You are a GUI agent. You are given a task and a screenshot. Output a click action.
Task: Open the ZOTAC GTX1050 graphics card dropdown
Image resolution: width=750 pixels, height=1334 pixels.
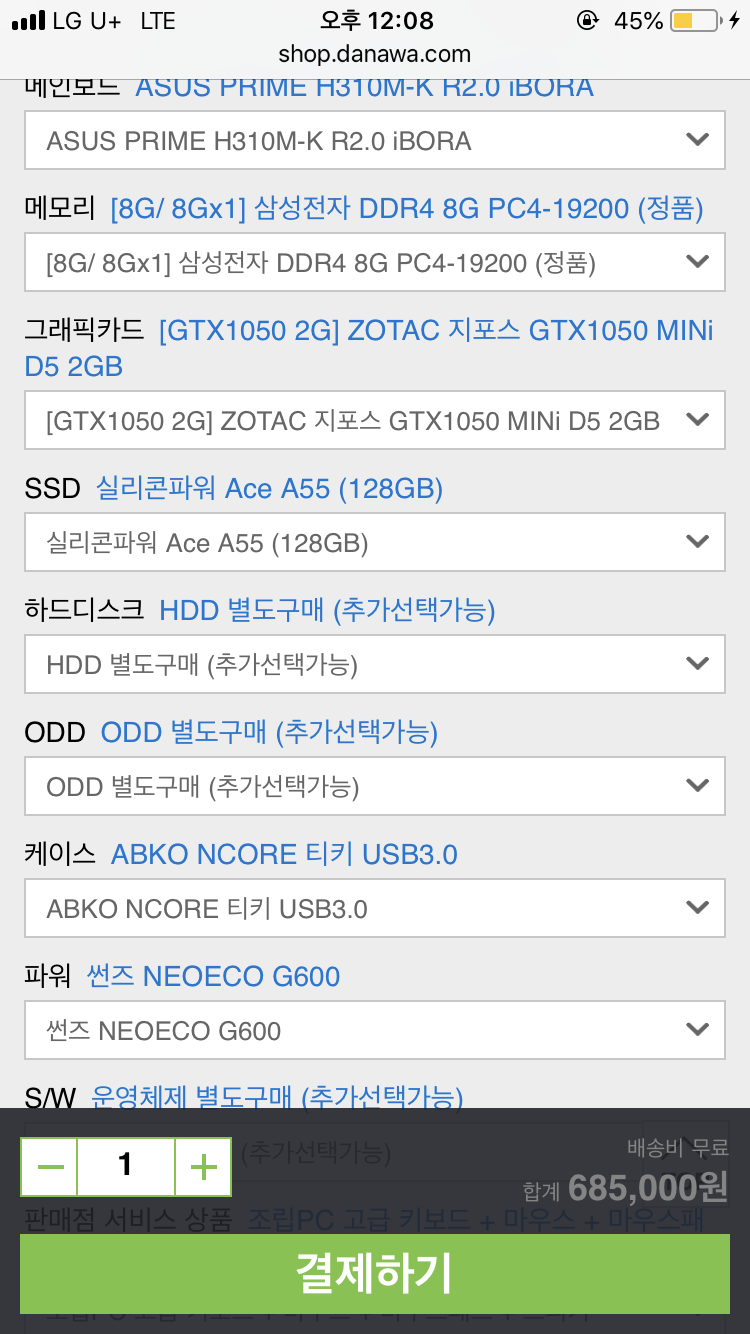tap(375, 420)
